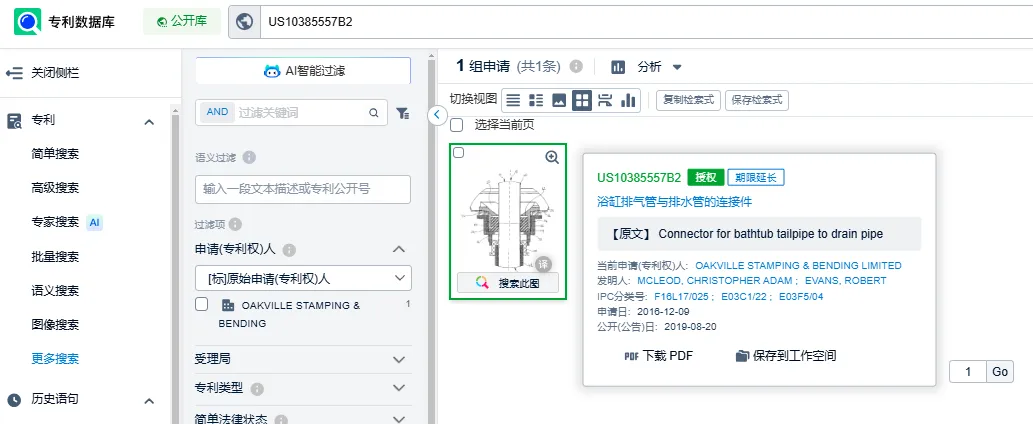Open the globe region selector icon

244,22
